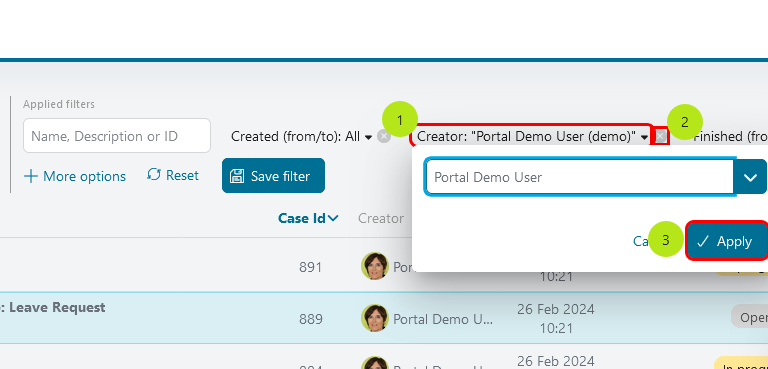The height and width of the screenshot is (369, 768).
Task: Click the refresh icon beside Reset
Action: 154,174
